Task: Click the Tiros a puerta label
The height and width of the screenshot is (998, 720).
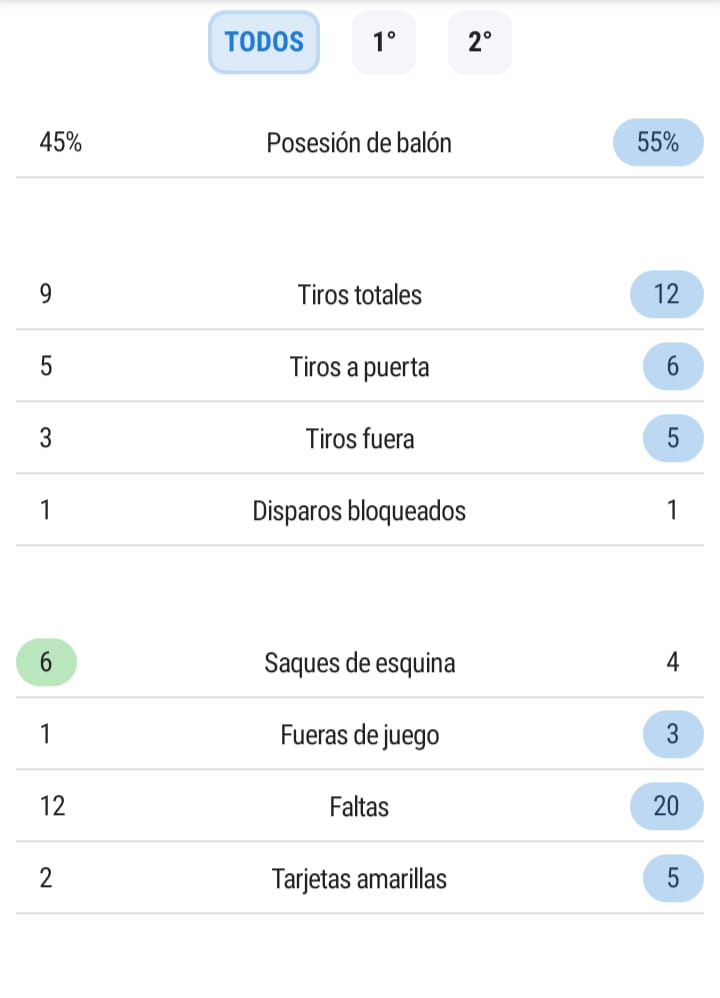Action: 359,367
